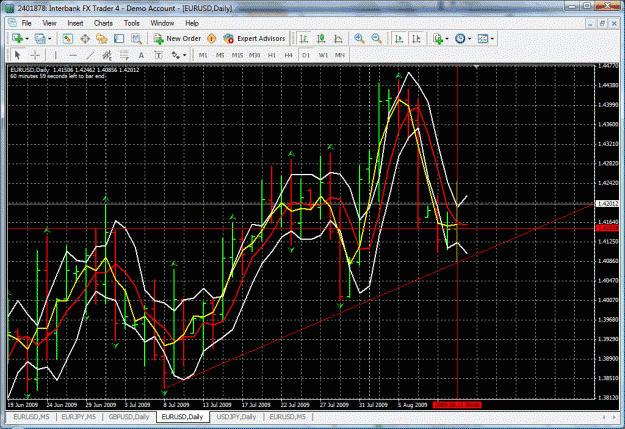Viewport: 625px width, 429px height.
Task: Click the 1.42012 current price label
Action: [607, 204]
